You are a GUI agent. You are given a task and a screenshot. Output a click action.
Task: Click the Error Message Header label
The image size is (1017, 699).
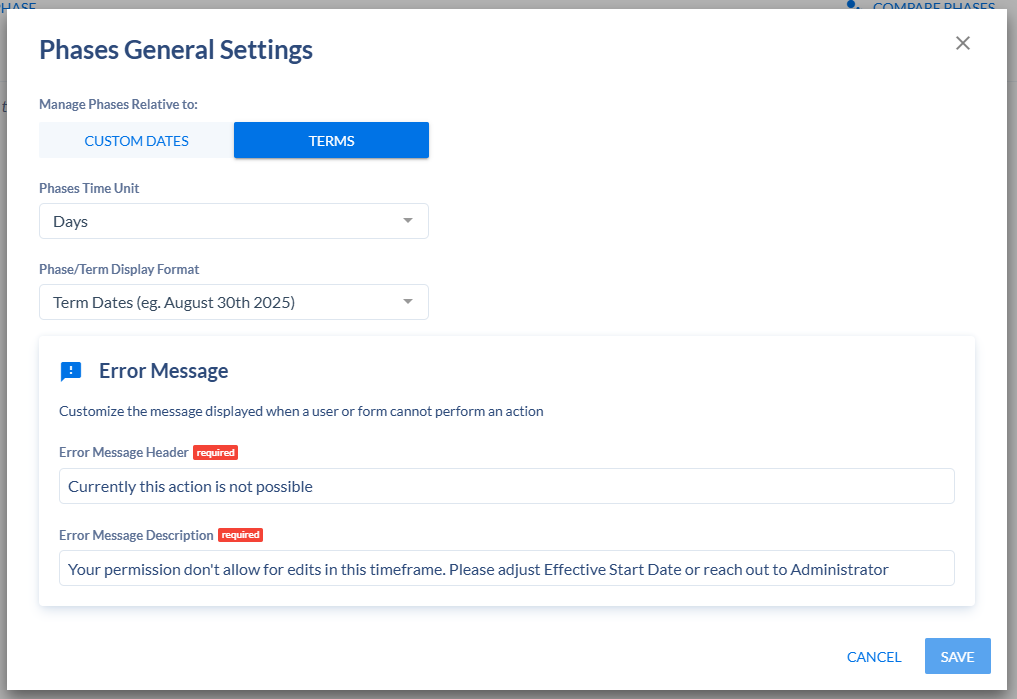[123, 452]
